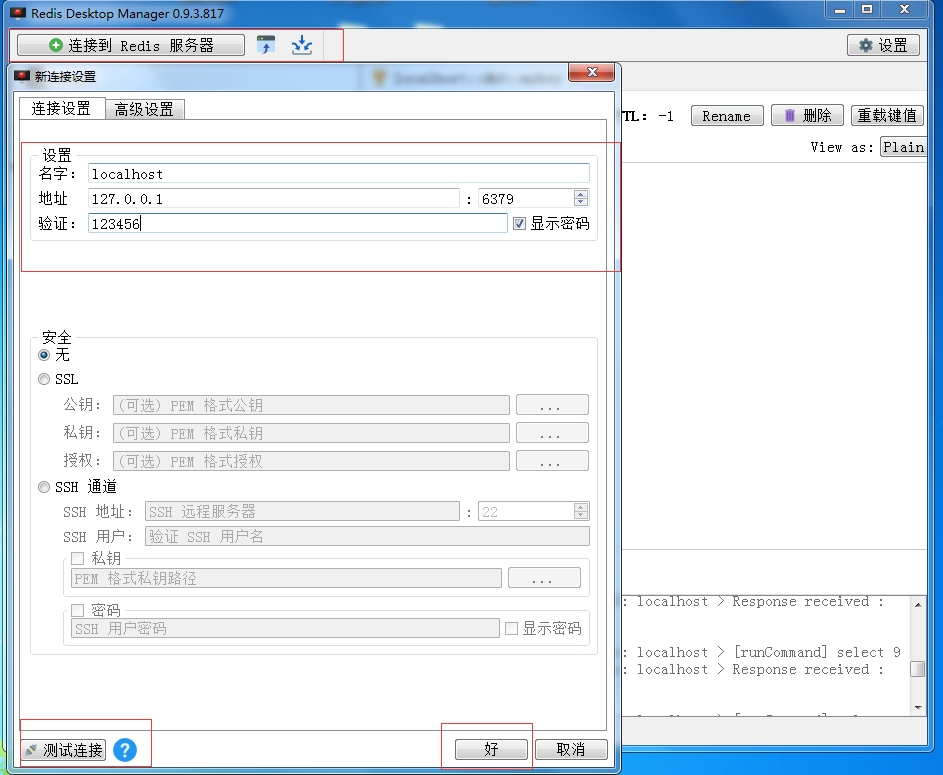Click the name field containing localhost

pyautogui.click(x=339, y=174)
